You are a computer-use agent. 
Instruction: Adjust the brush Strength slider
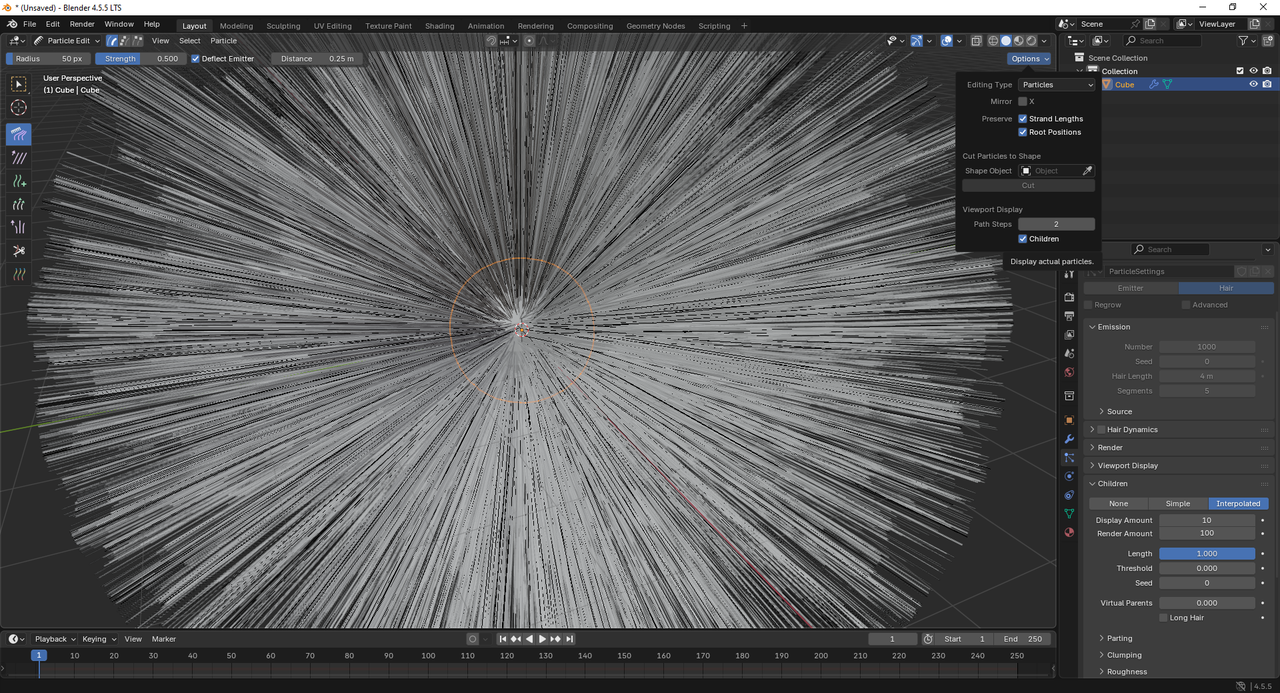[141, 59]
